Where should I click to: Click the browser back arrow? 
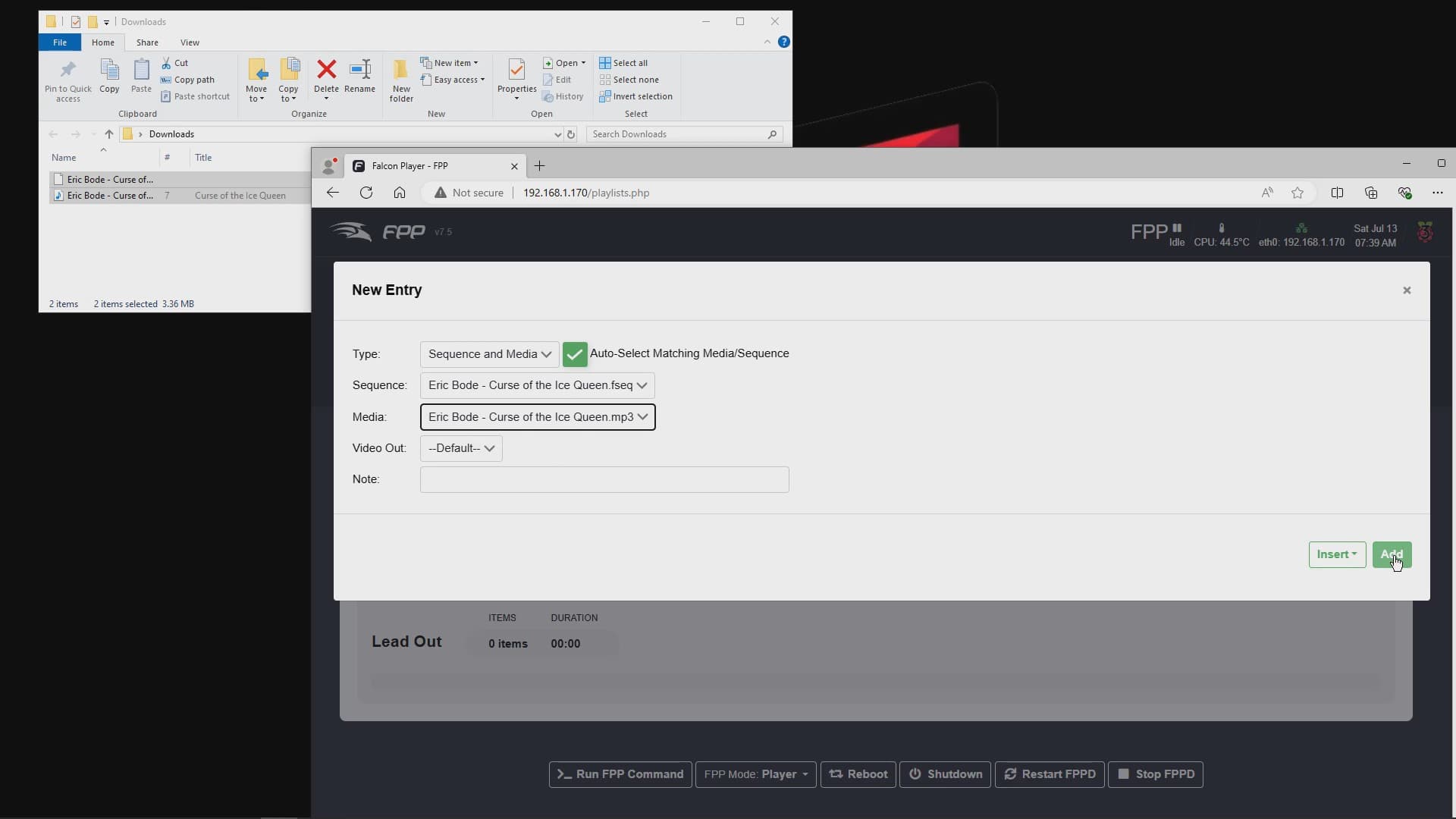pos(332,193)
